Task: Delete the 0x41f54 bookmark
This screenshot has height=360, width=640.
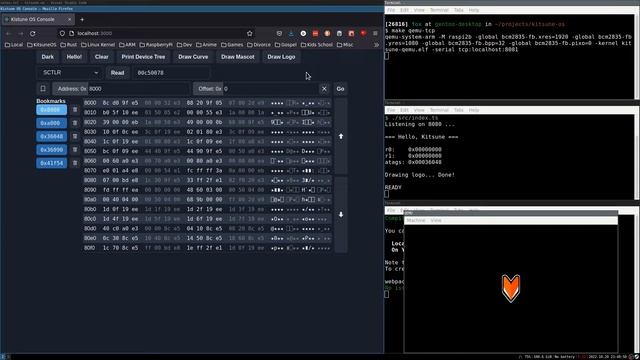Action: 75,163
